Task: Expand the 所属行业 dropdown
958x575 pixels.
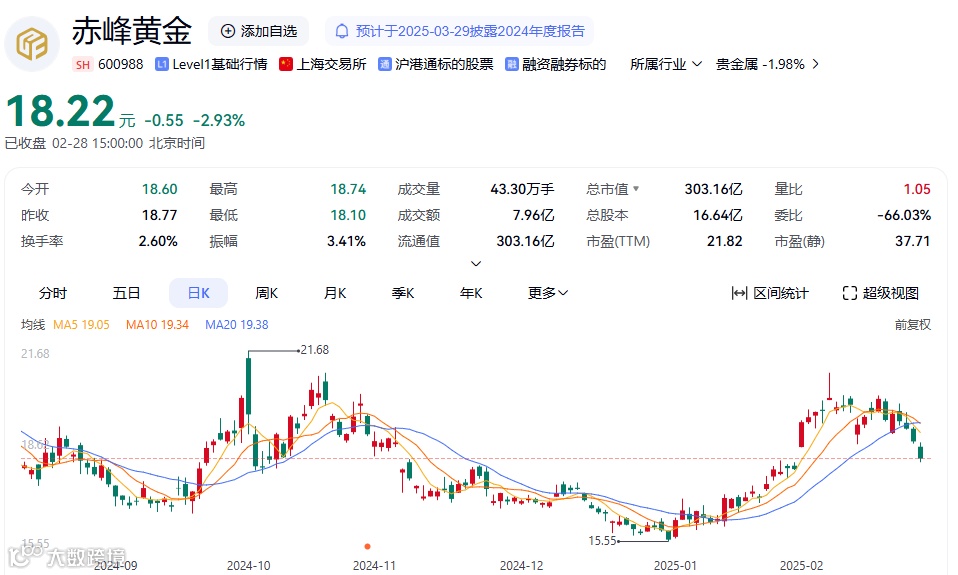Action: 666,64
